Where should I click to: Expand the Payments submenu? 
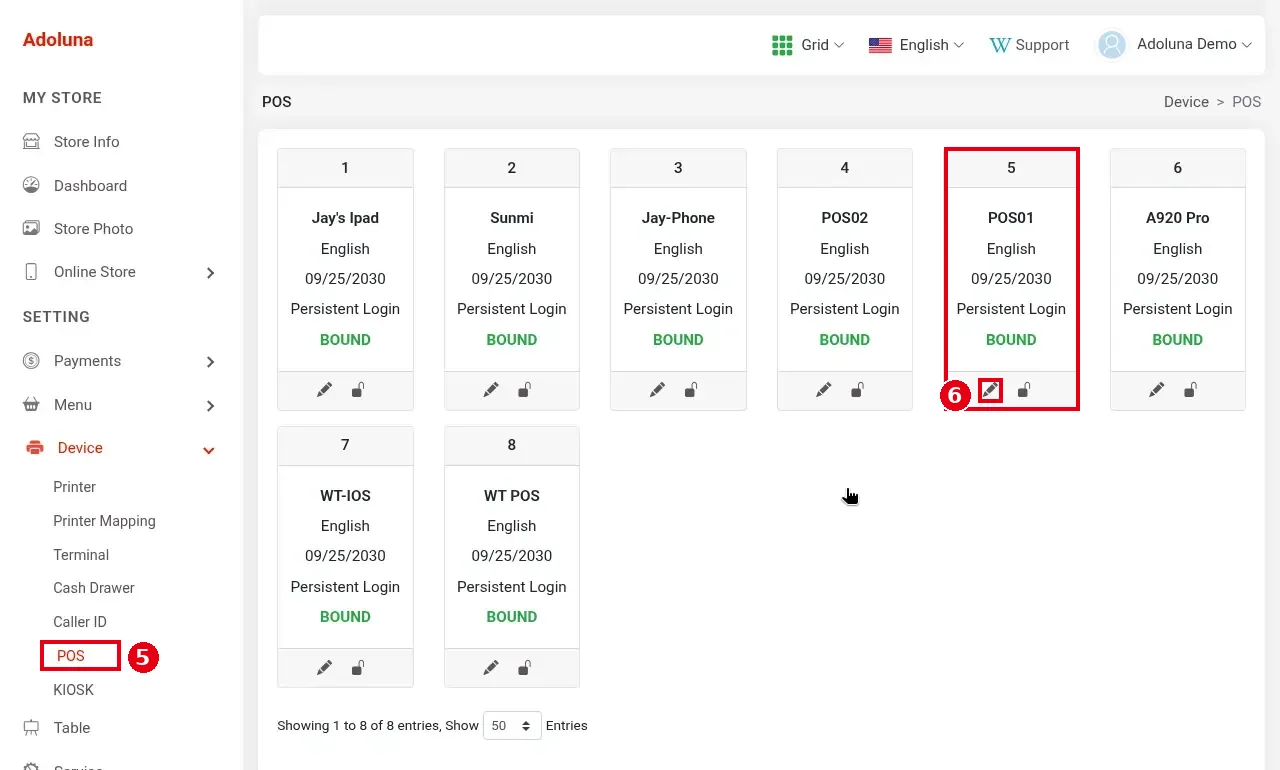coord(210,361)
